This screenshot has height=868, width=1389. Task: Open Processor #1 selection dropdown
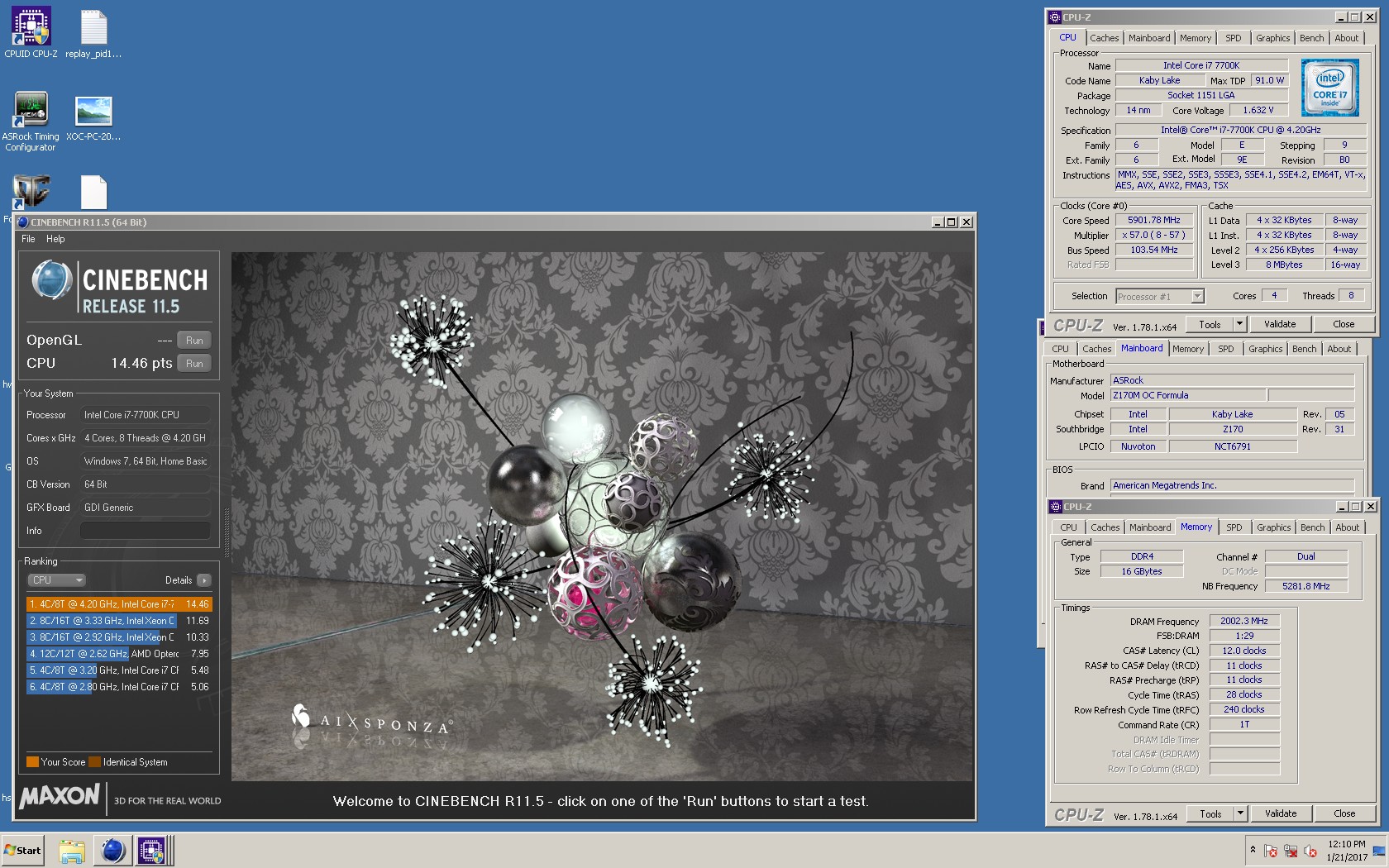click(1159, 296)
